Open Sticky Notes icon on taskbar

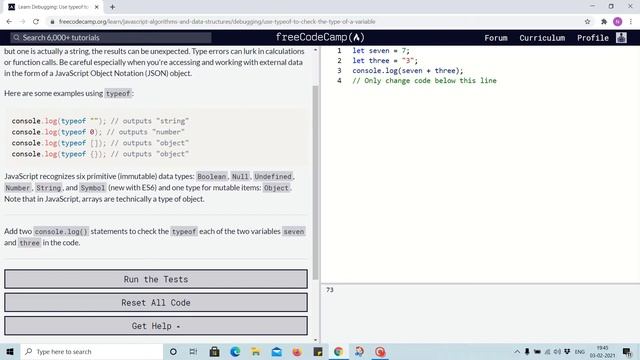point(318,351)
